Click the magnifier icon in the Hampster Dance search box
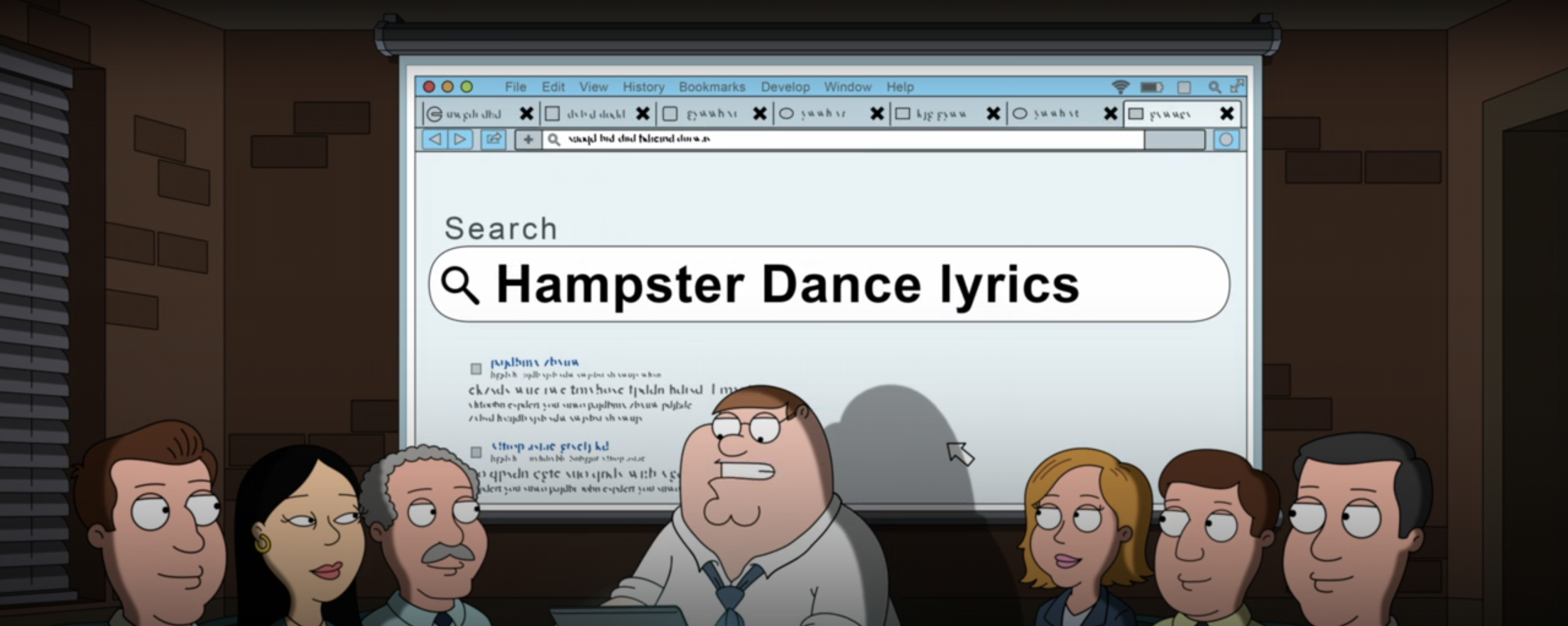The height and width of the screenshot is (626, 1568). point(460,285)
